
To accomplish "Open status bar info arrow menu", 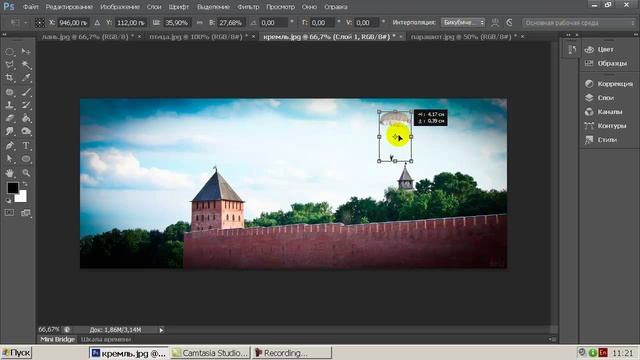I will coord(161,330).
